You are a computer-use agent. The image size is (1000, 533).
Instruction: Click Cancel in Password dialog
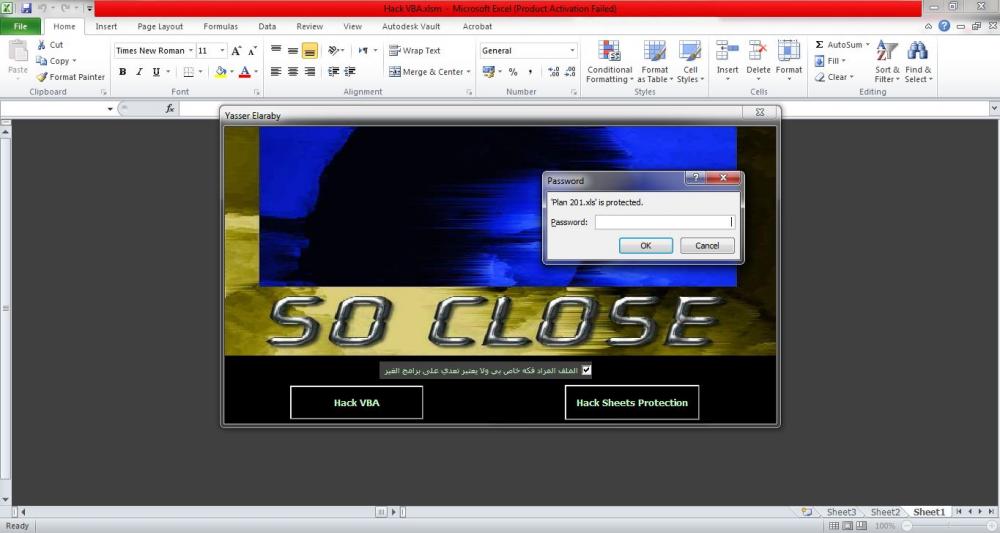[x=707, y=245]
